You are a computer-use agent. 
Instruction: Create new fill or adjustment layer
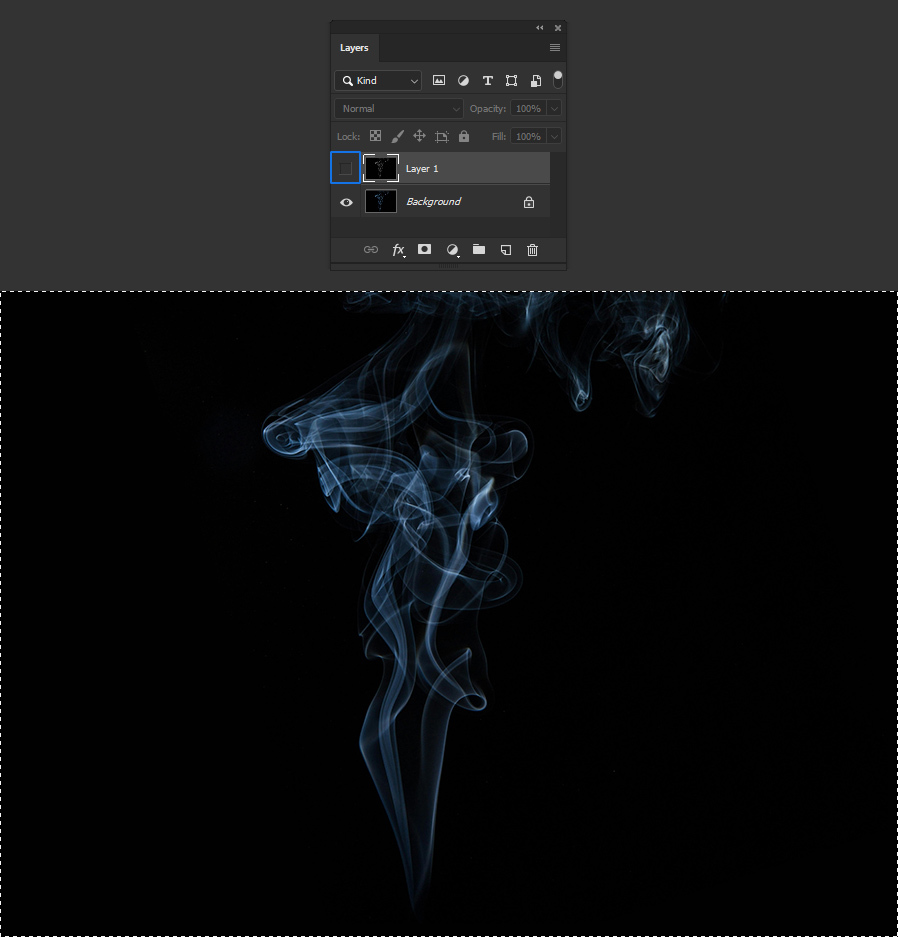click(453, 250)
